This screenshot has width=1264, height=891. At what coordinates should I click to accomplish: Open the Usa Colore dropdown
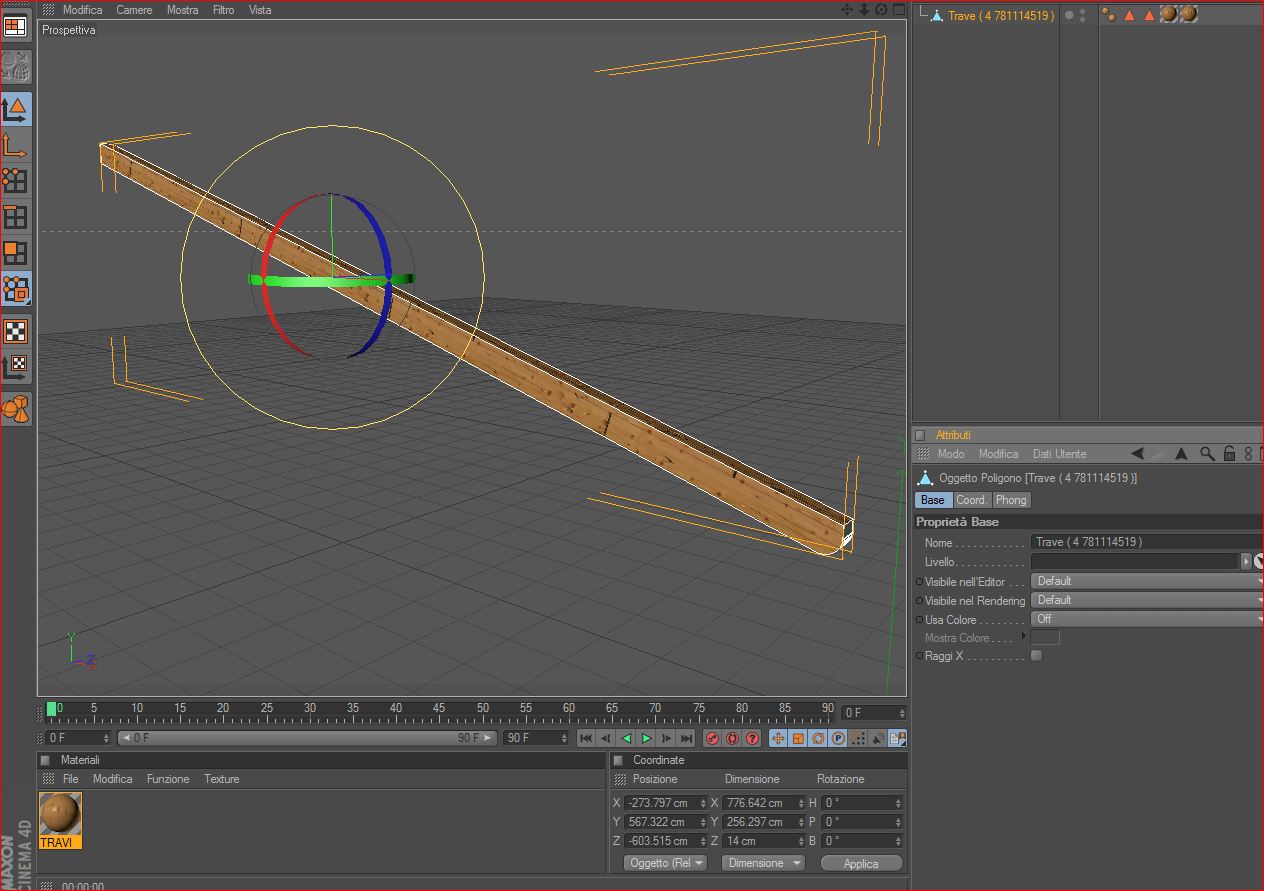click(1147, 619)
